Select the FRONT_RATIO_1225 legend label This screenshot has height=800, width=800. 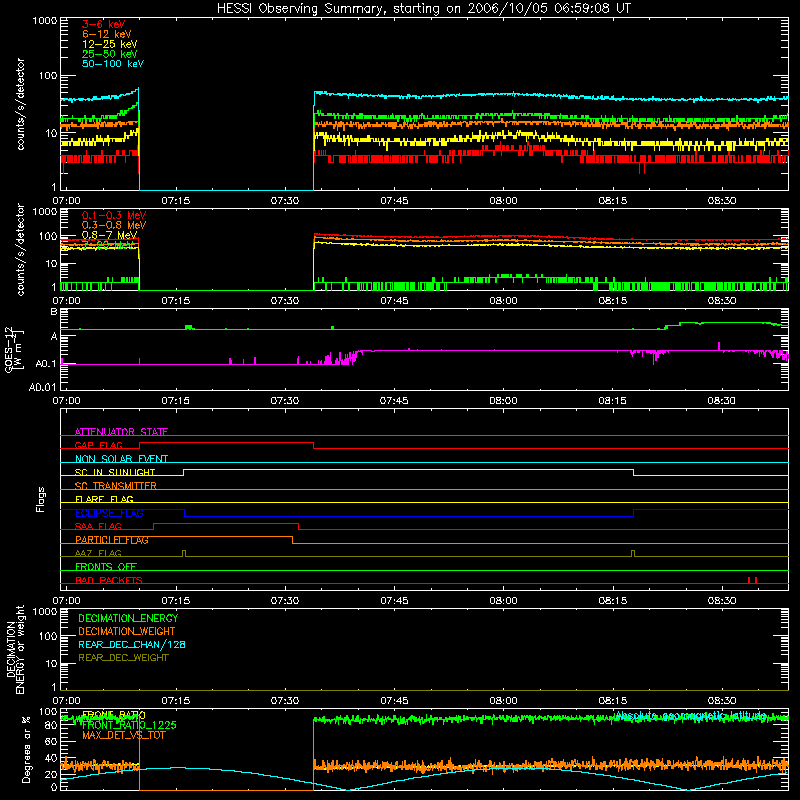[129, 725]
